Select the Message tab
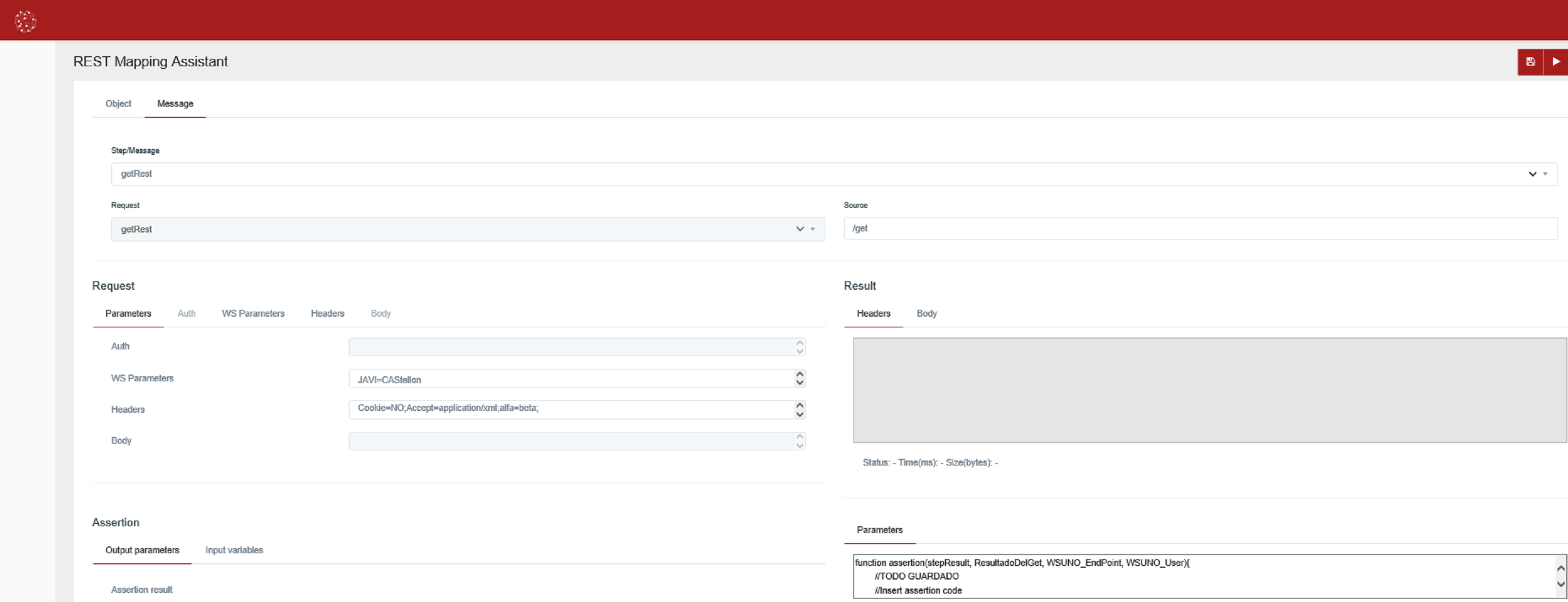Image resolution: width=1568 pixels, height=602 pixels. (175, 103)
